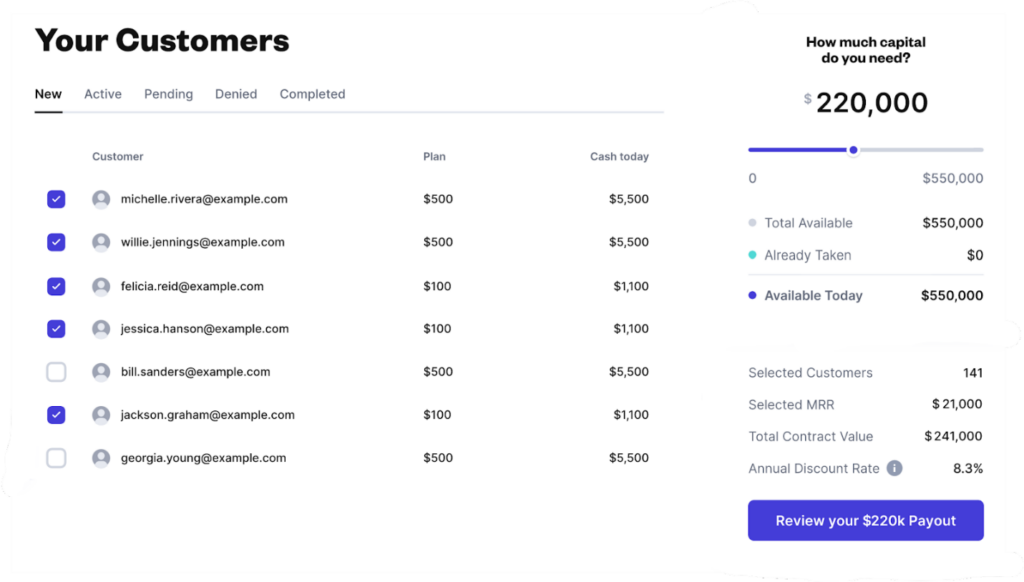
Task: Click michelle.rivera's avatar icon
Action: coord(101,199)
